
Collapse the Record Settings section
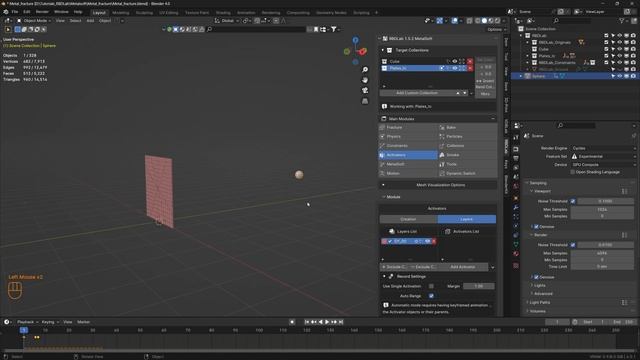click(x=384, y=276)
